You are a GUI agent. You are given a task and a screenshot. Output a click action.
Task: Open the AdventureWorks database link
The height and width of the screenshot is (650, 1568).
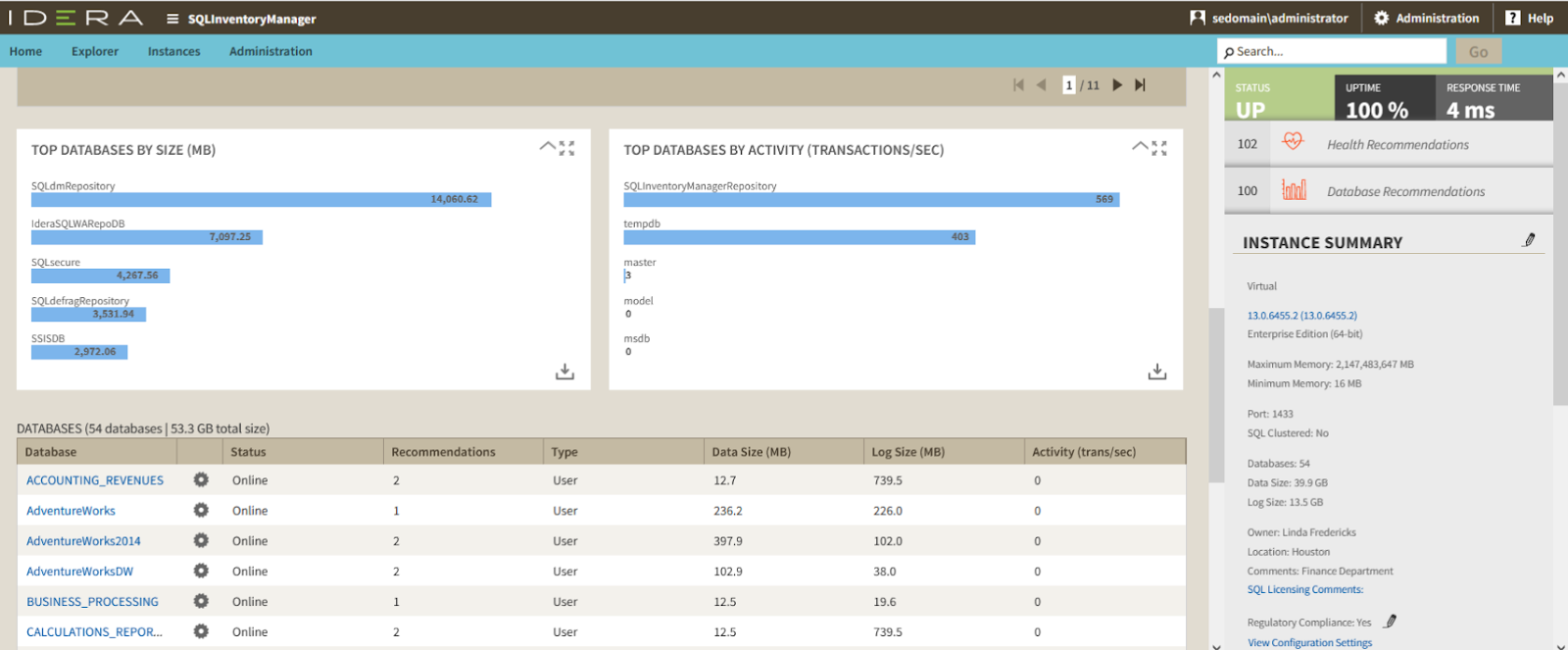click(71, 511)
